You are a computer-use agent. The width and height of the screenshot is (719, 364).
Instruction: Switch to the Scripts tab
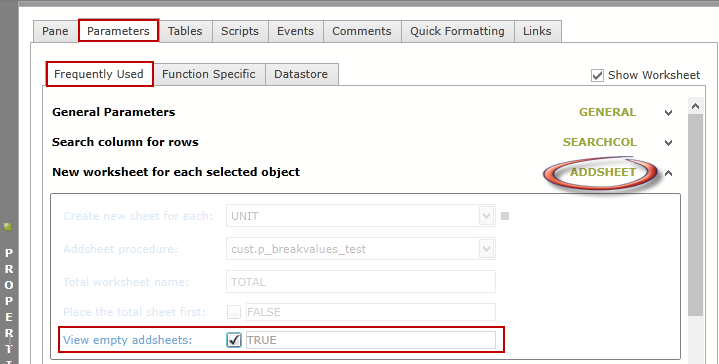[x=240, y=31]
